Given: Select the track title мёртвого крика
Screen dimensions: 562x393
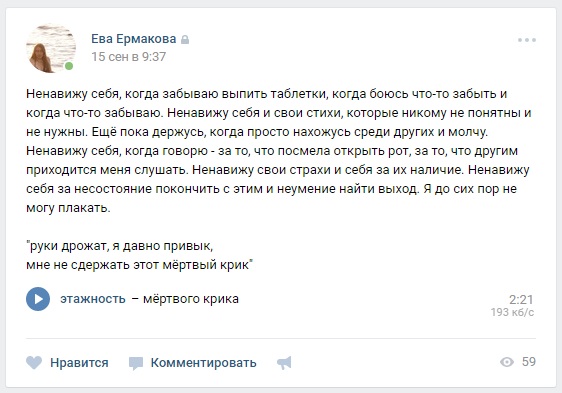Looking at the screenshot, I should click(x=191, y=299).
